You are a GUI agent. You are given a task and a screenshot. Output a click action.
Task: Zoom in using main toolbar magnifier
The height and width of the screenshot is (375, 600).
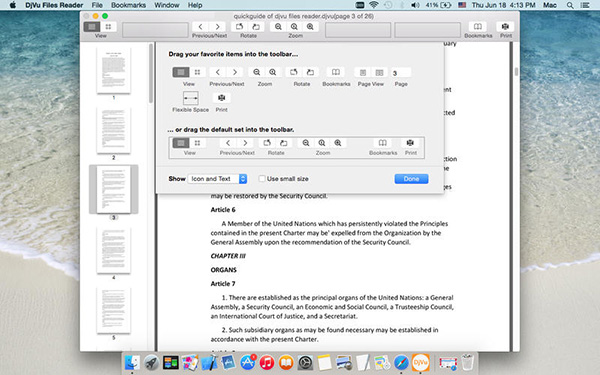pos(310,26)
